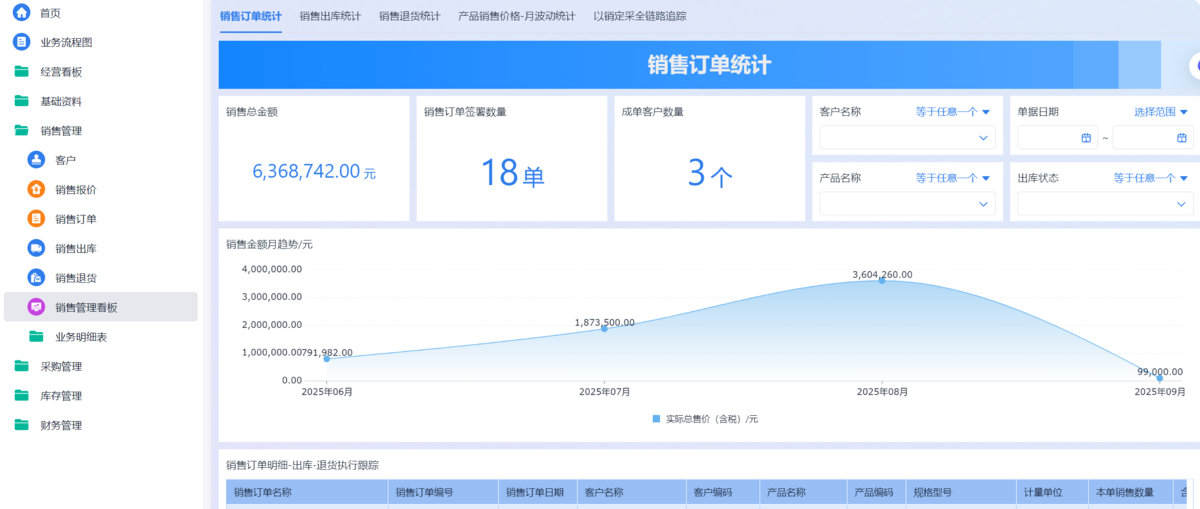This screenshot has height=509, width=1200.
Task: Open 单据日期 选择范围 dropdown
Action: point(1160,112)
